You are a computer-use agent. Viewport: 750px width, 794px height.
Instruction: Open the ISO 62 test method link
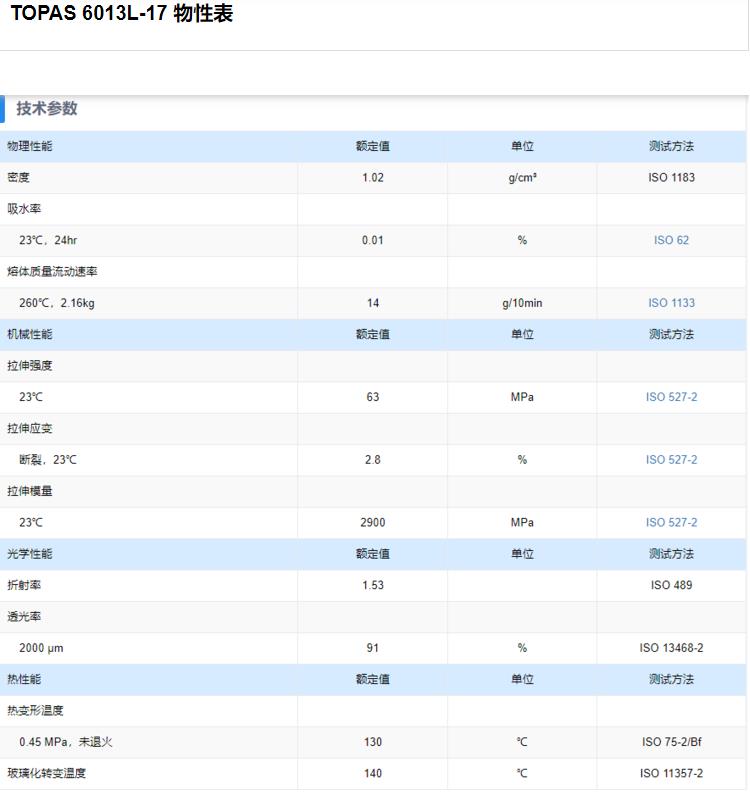click(671, 240)
